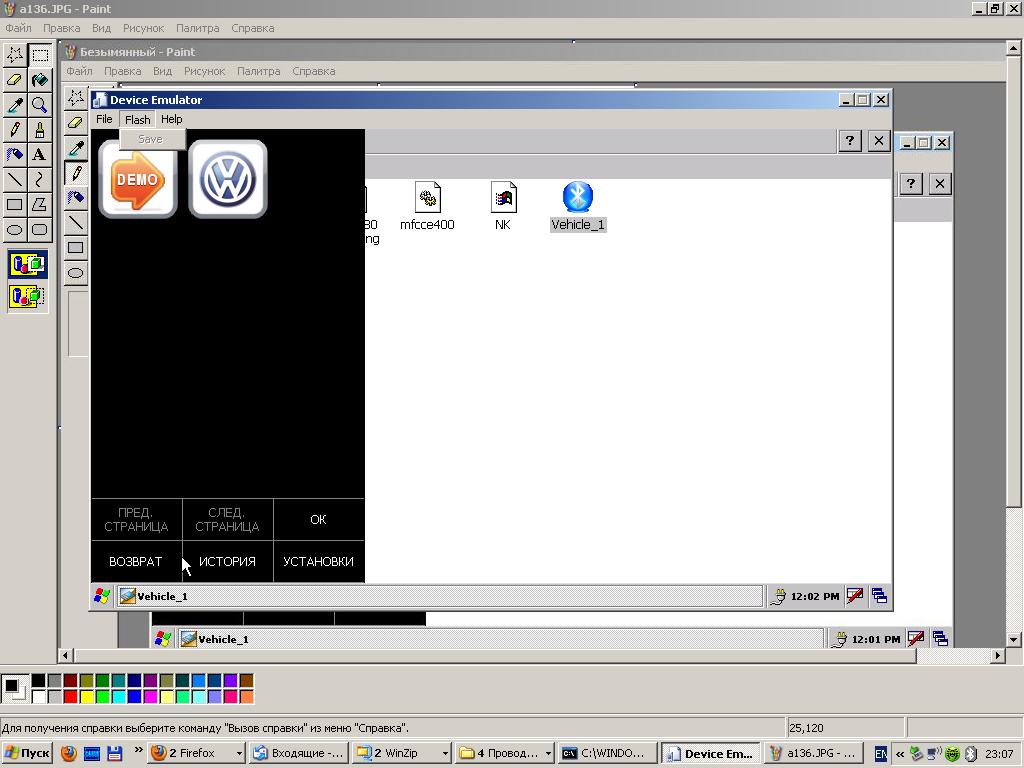Viewport: 1024px width, 768px height.
Task: Open the Volkswagen logo icon
Action: (x=228, y=180)
